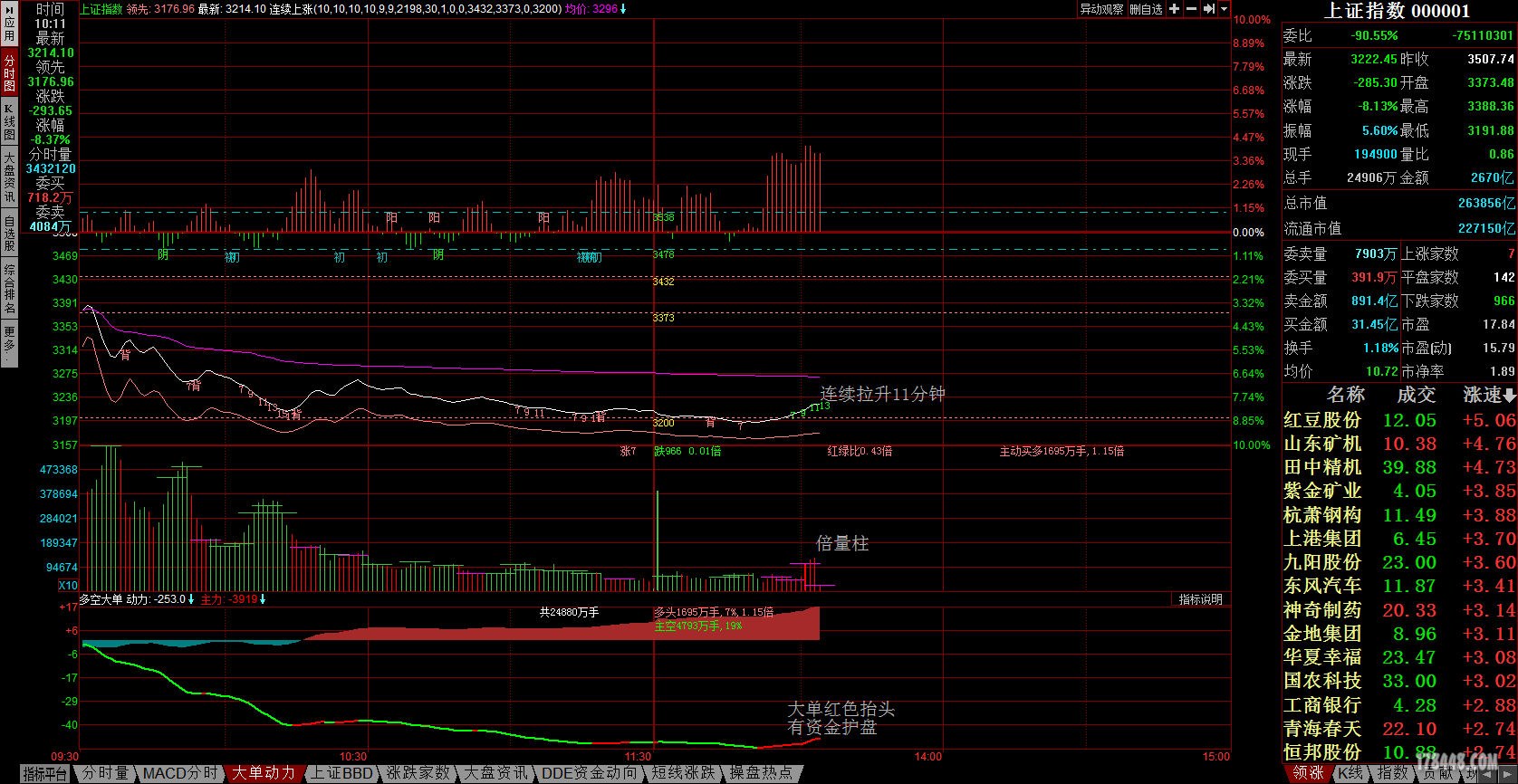Select 上港集团 stock row
Screen dimensions: 1518x784
pos(1399,539)
